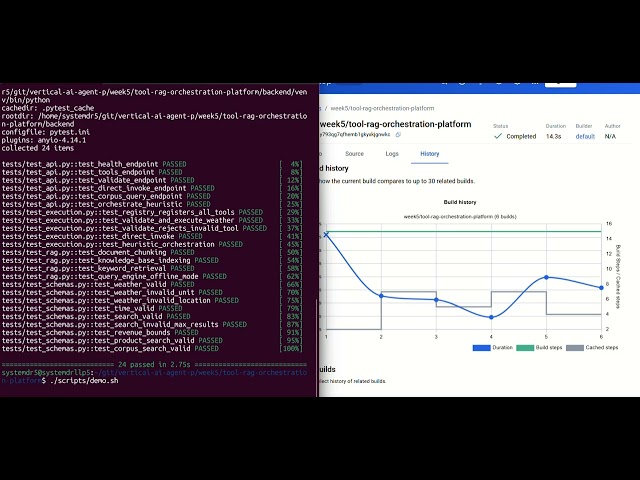
Task: Toggle the Build steps legend swatch
Action: tap(525, 348)
